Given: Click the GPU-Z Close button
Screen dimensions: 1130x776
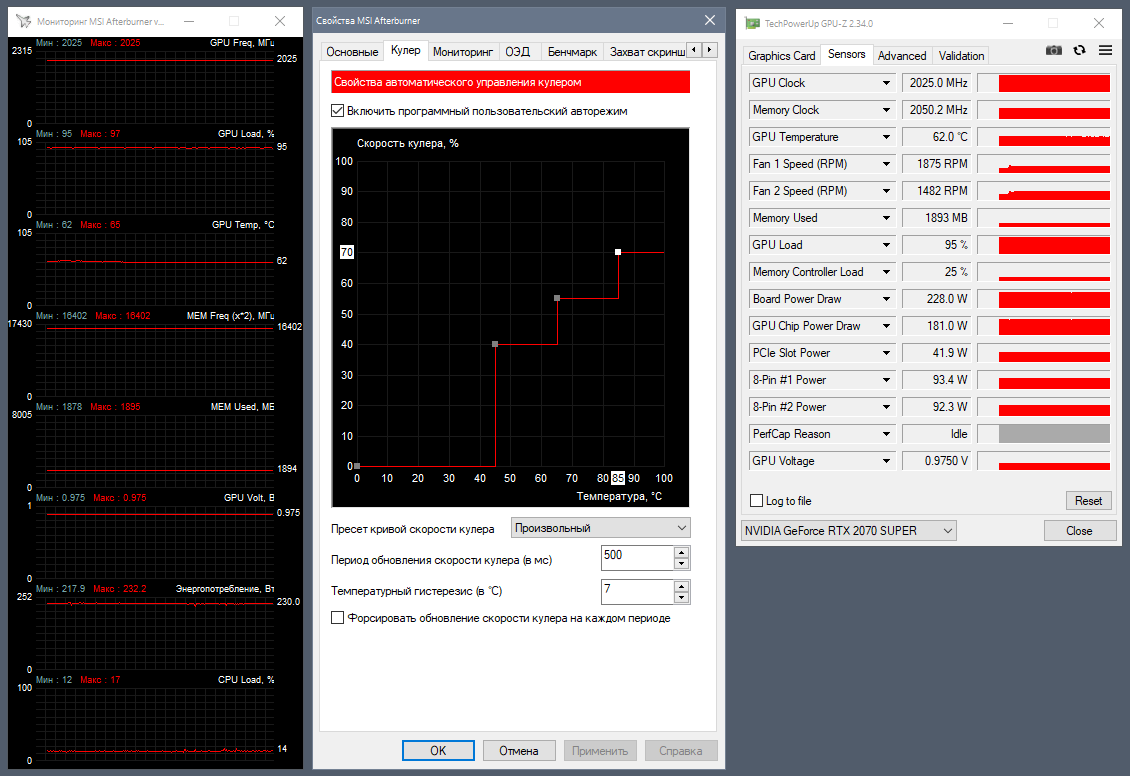Looking at the screenshot, I should point(1080,531).
